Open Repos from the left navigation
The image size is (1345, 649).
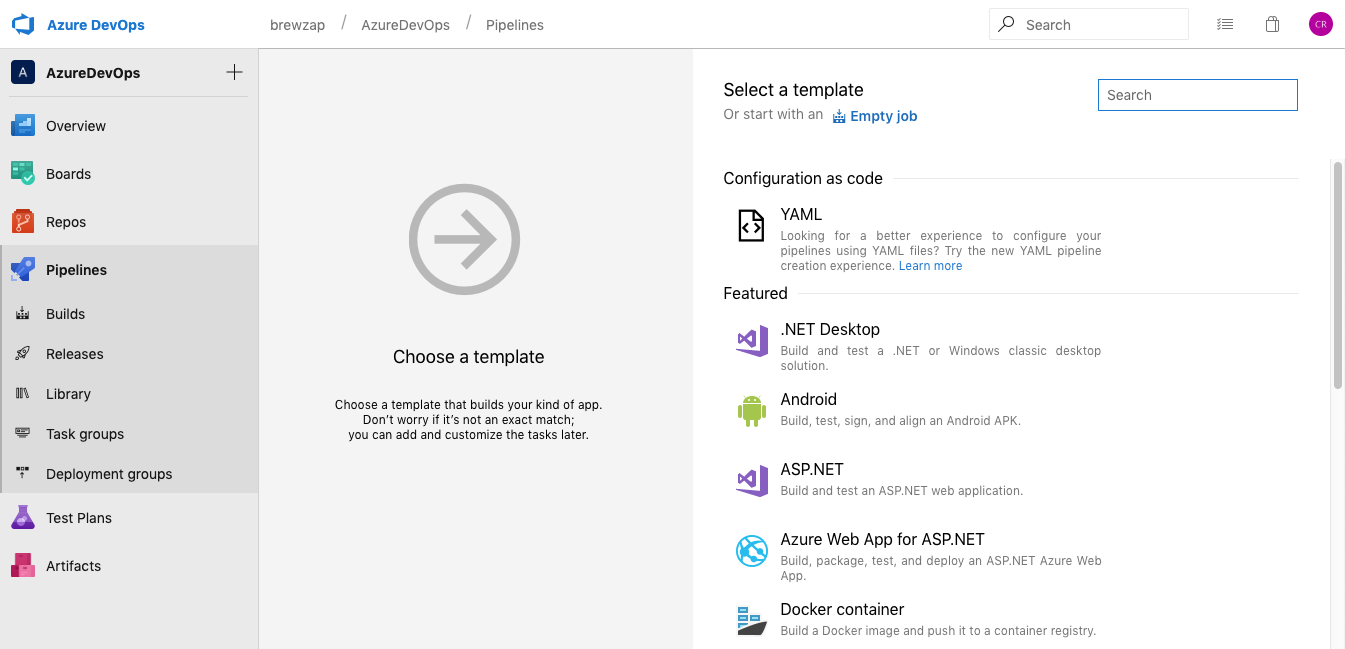66,222
